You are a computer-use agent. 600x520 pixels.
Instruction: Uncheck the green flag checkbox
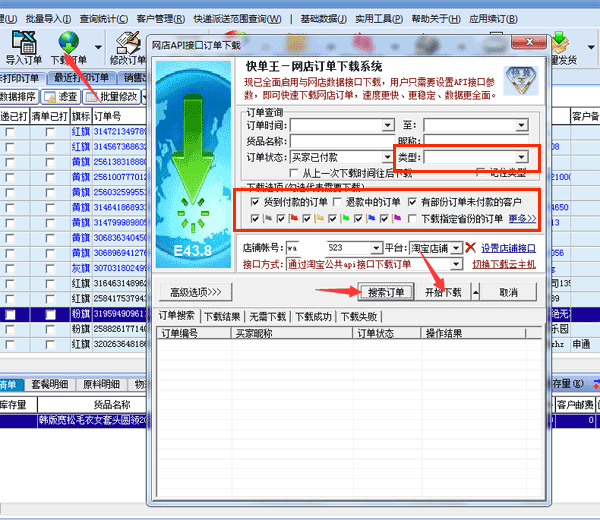(x=333, y=218)
